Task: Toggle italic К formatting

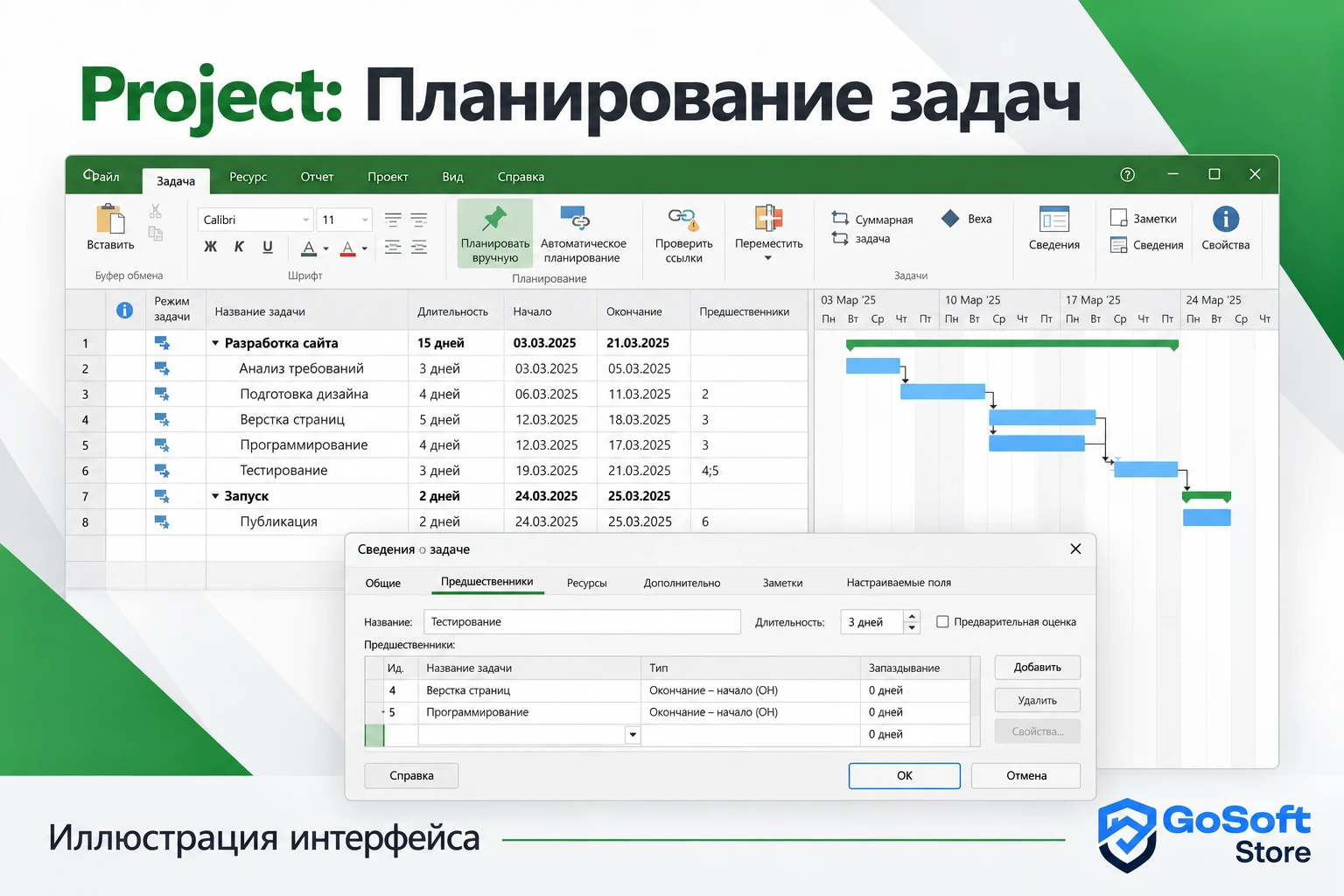Action: [239, 247]
